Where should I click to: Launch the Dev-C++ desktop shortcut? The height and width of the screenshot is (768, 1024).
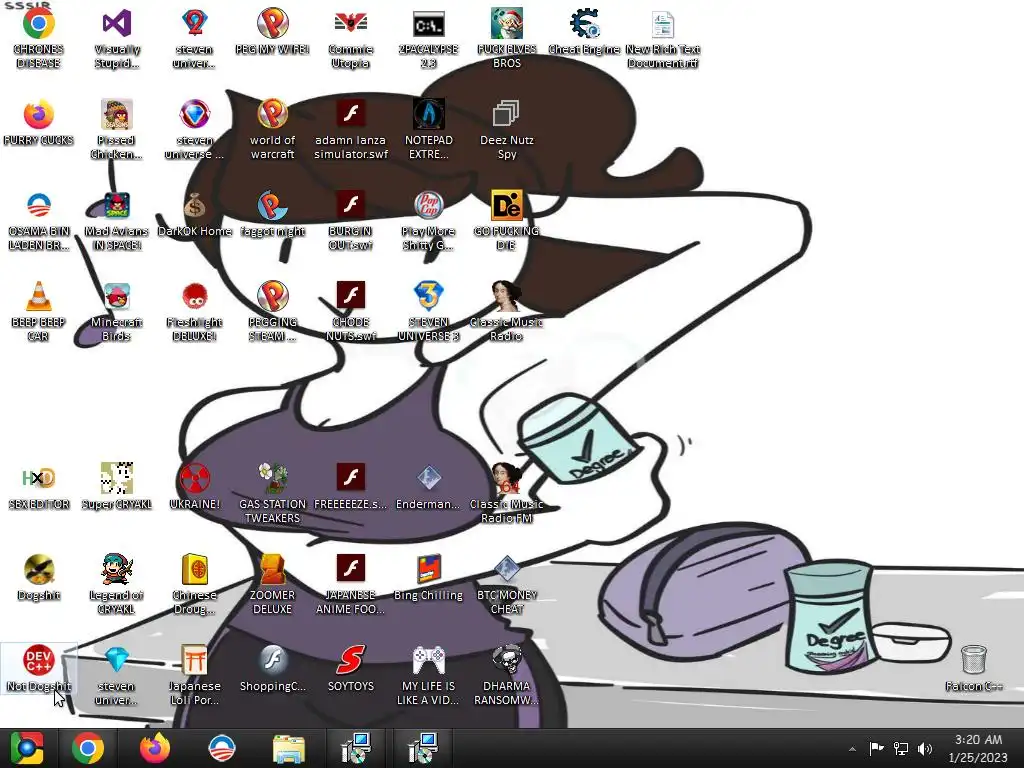pos(39,669)
